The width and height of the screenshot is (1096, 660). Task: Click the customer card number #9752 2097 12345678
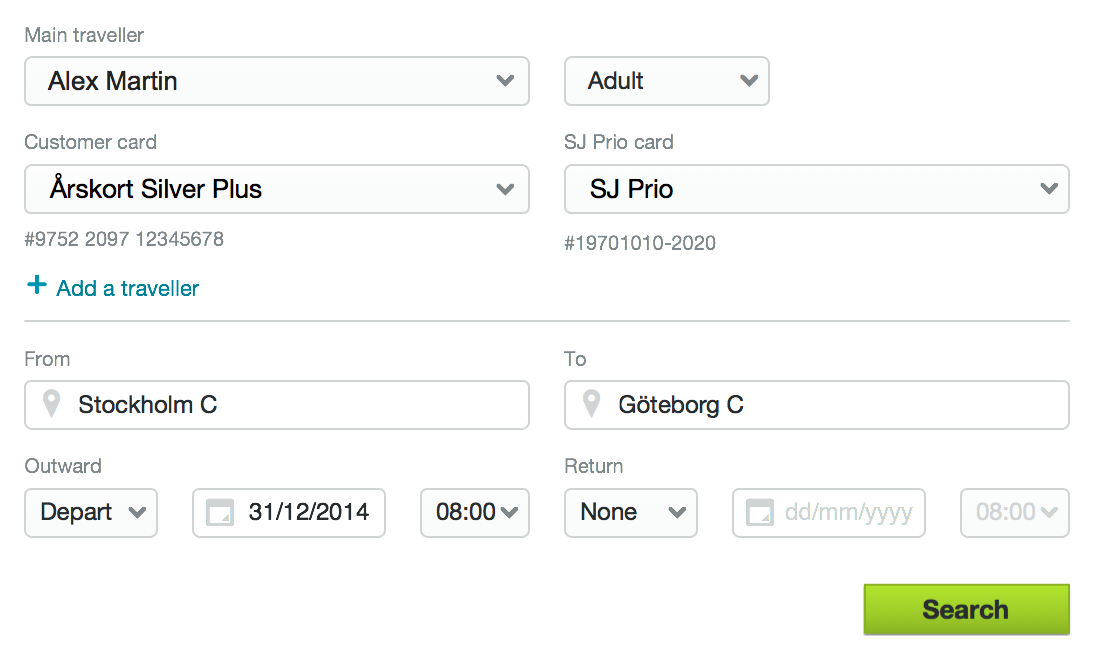[124, 239]
